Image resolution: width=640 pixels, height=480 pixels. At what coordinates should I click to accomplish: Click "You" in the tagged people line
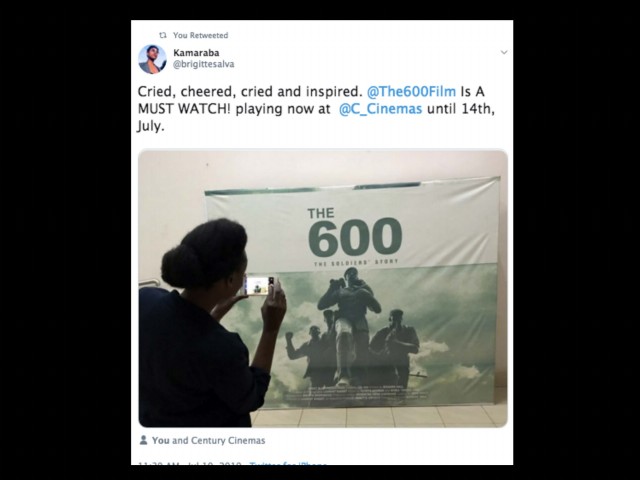(160, 440)
